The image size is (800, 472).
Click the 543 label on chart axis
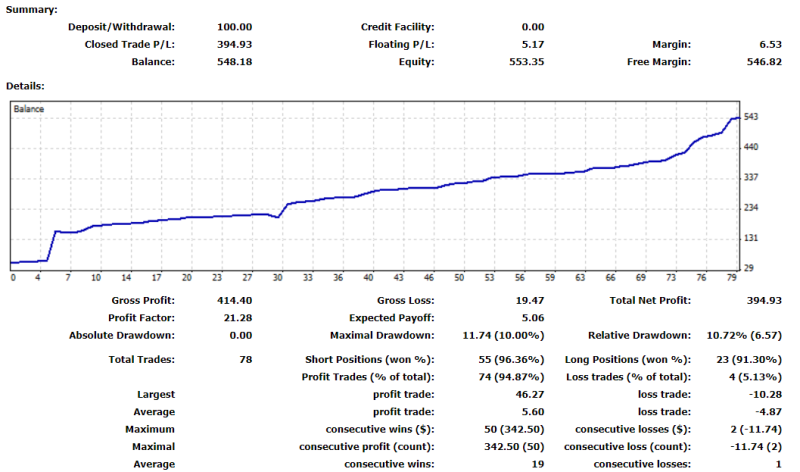[x=752, y=117]
